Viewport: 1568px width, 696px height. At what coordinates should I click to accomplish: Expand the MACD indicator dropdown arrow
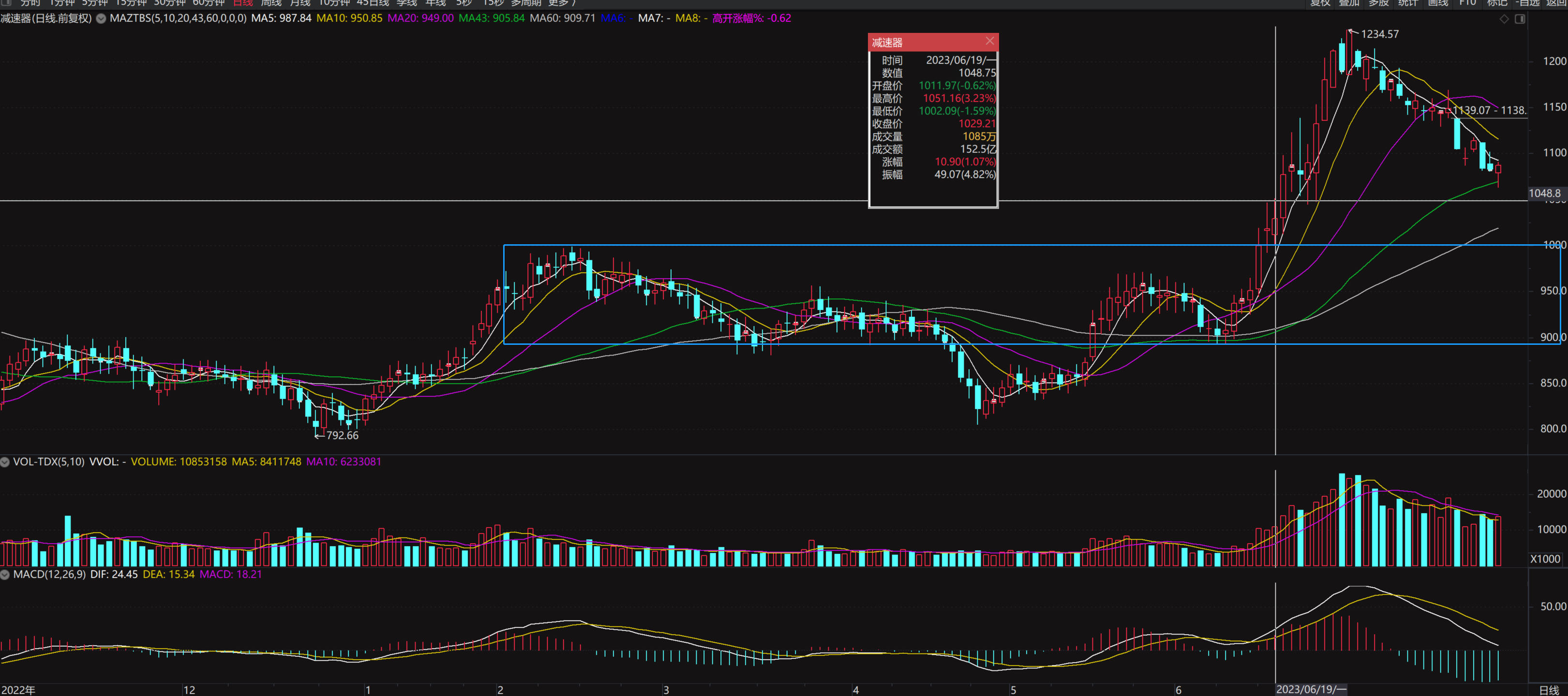click(5, 574)
